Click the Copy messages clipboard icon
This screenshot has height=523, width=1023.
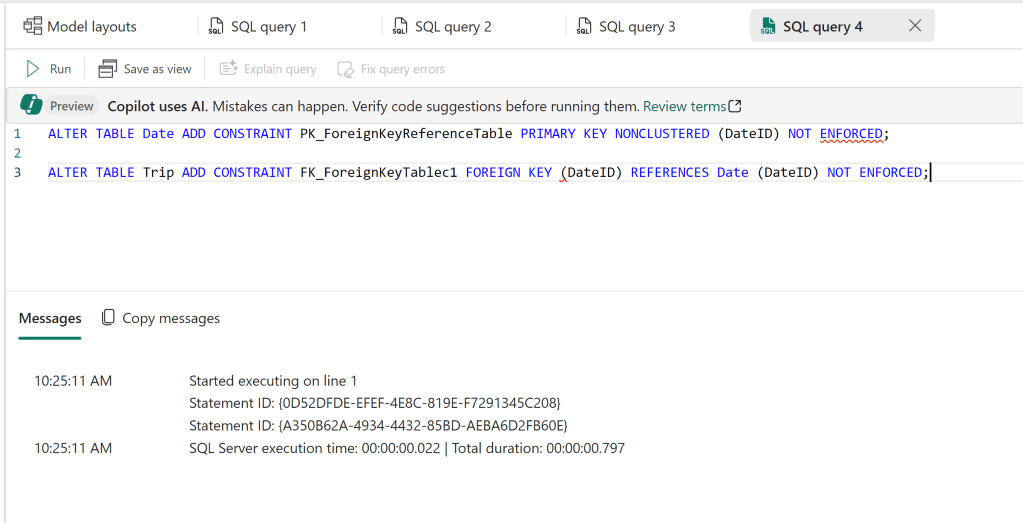tap(108, 318)
